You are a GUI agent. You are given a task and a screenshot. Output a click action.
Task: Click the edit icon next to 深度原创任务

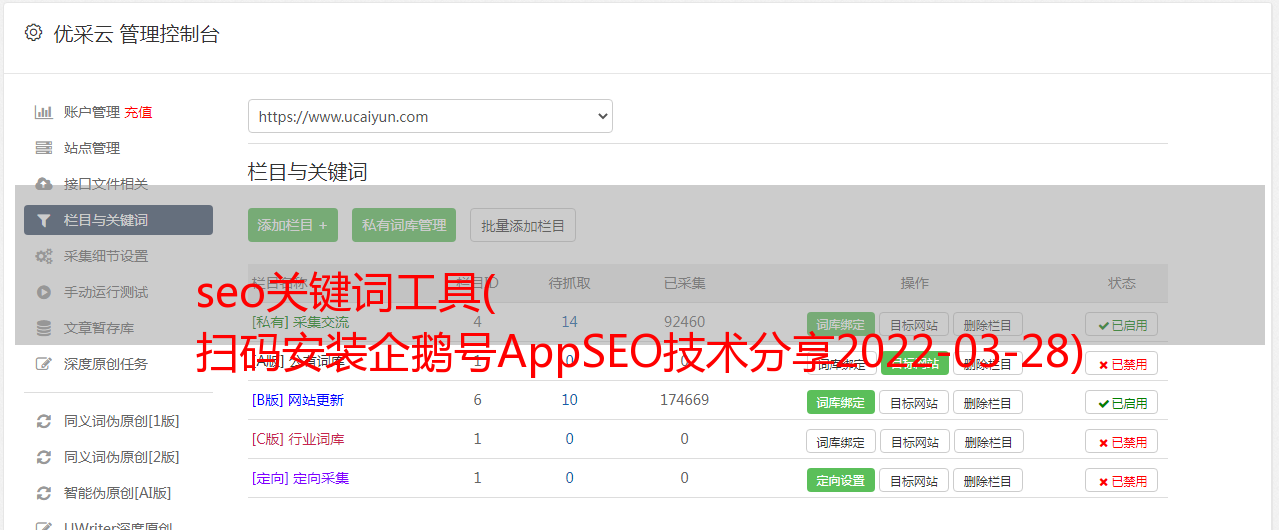click(44, 364)
